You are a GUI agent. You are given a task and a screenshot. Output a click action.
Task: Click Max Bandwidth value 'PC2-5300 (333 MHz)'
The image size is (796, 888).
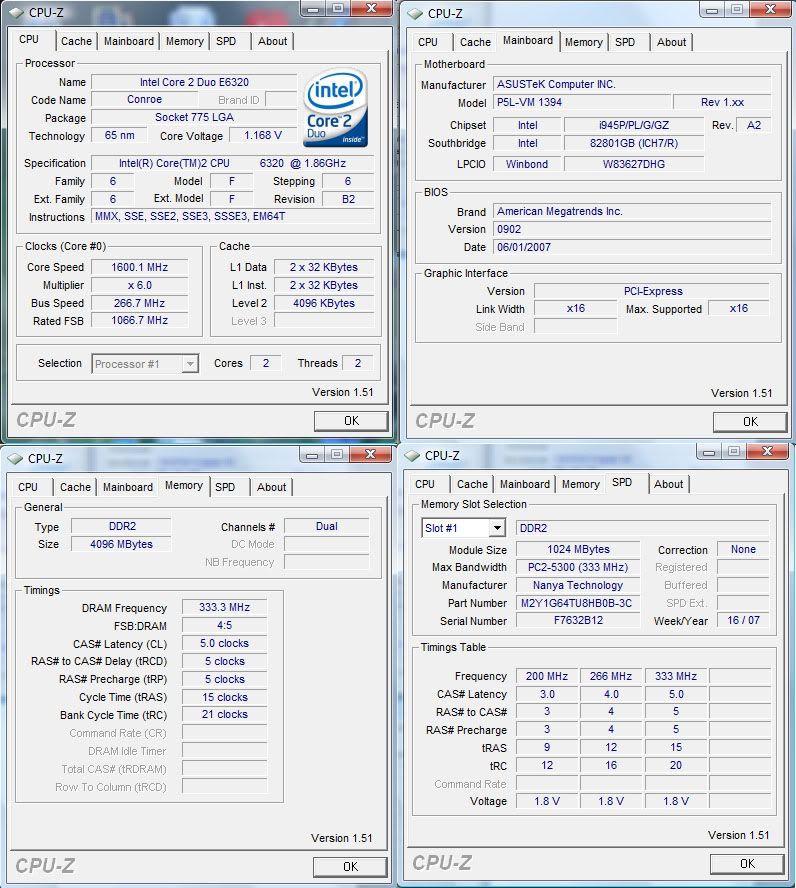coord(578,567)
